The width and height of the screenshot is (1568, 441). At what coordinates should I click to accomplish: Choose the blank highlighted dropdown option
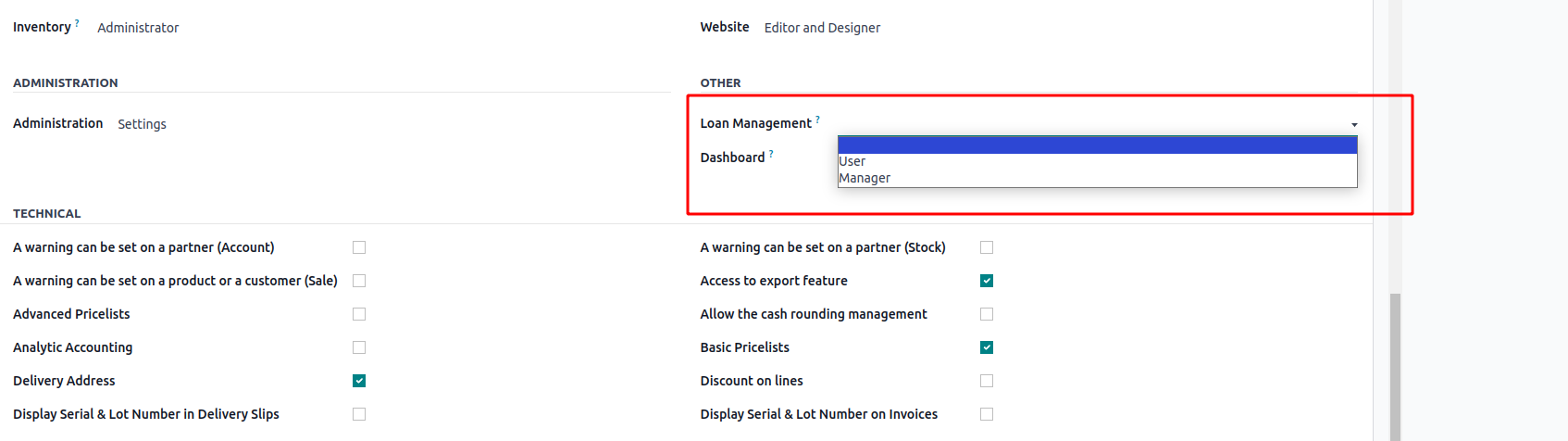[x=1097, y=145]
